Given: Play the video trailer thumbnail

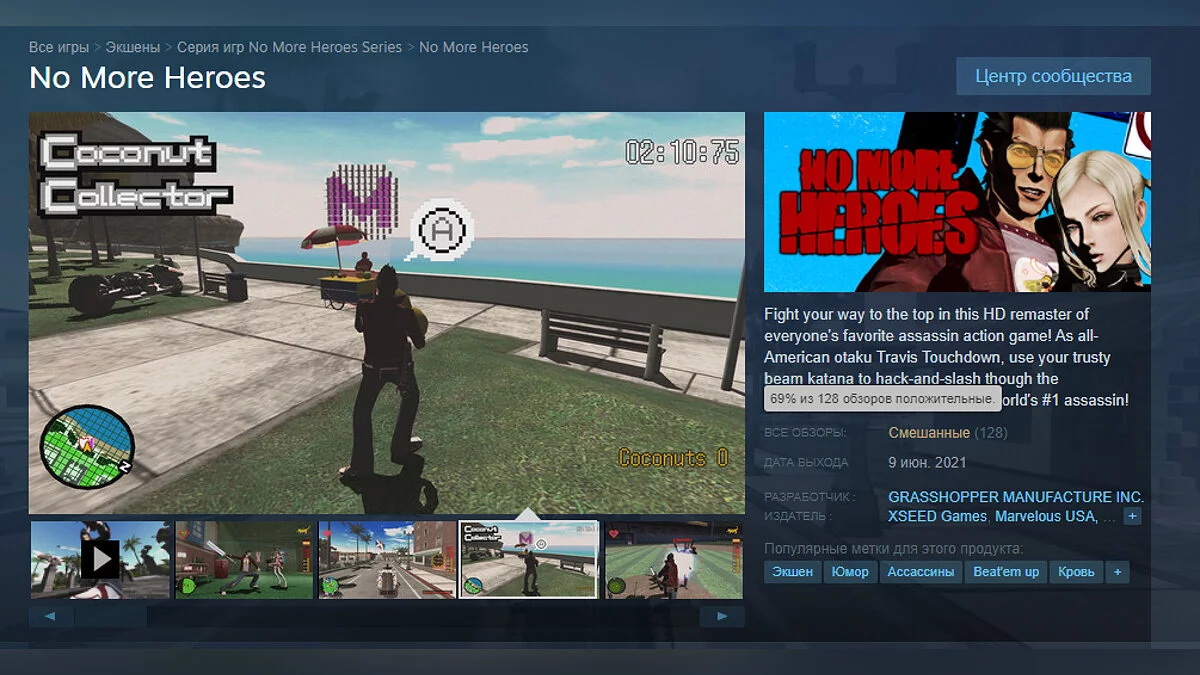Looking at the screenshot, I should [100, 560].
